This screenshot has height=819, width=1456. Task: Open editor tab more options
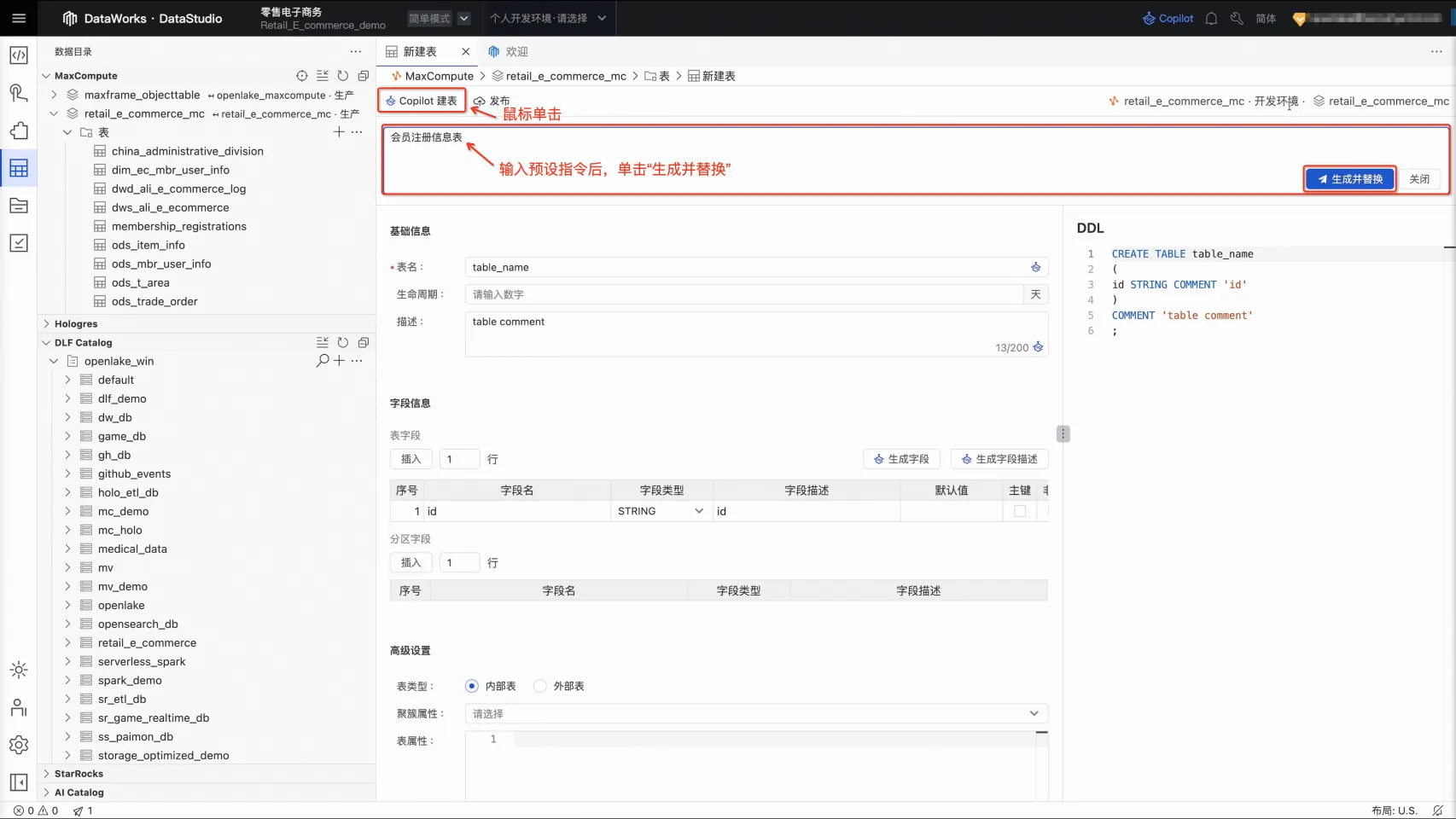[x=1436, y=51]
